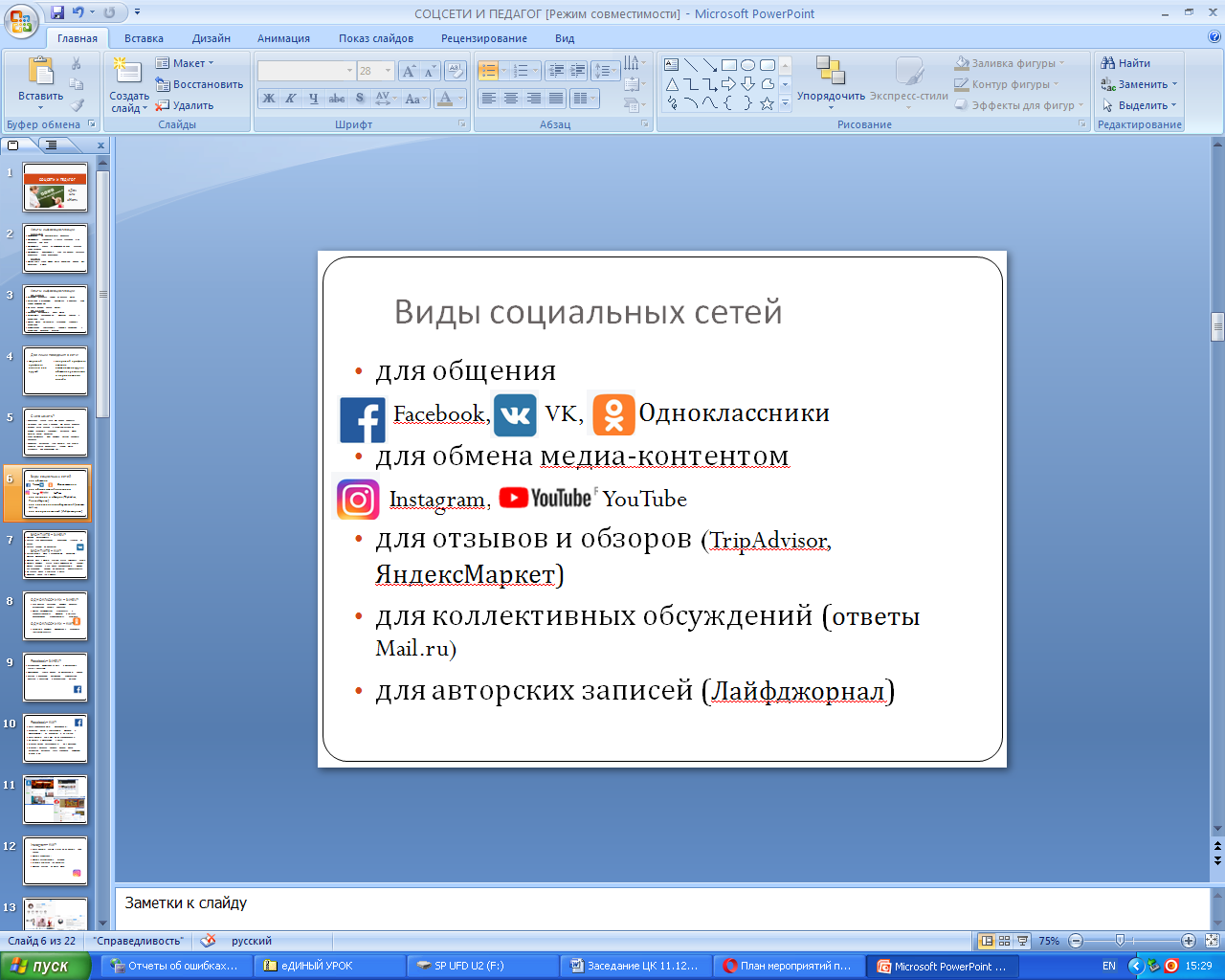Image resolution: width=1225 pixels, height=980 pixels.
Task: Switch to the Анимация tab
Action: point(283,38)
